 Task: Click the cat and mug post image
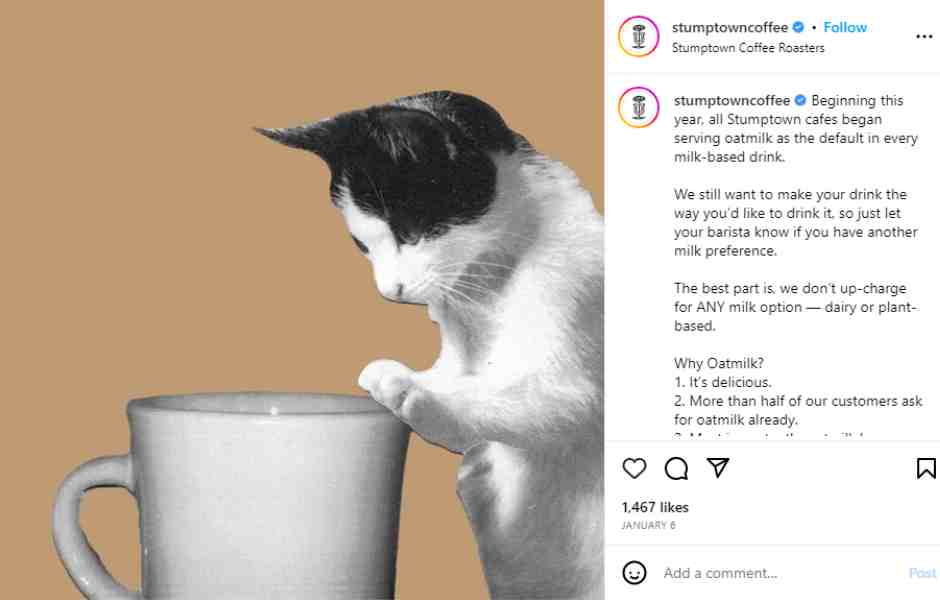[x=302, y=300]
